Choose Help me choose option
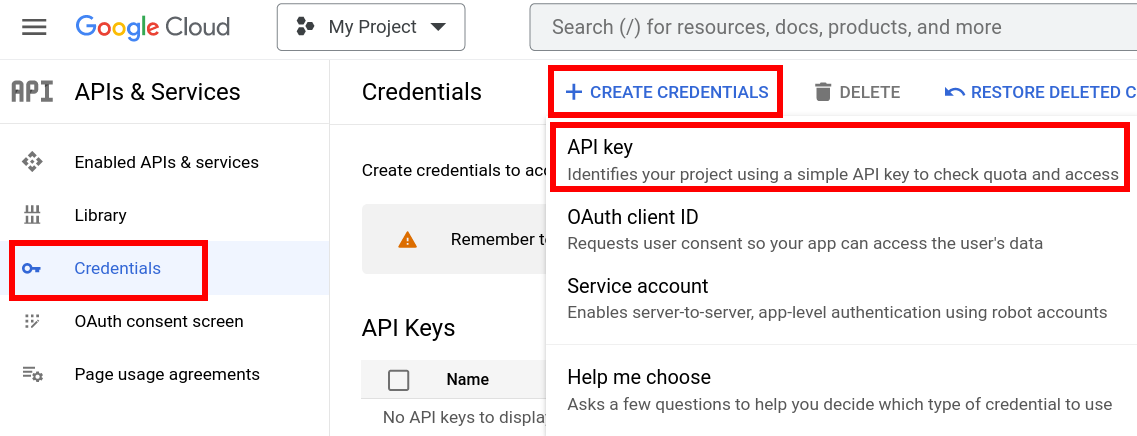 click(x=840, y=390)
